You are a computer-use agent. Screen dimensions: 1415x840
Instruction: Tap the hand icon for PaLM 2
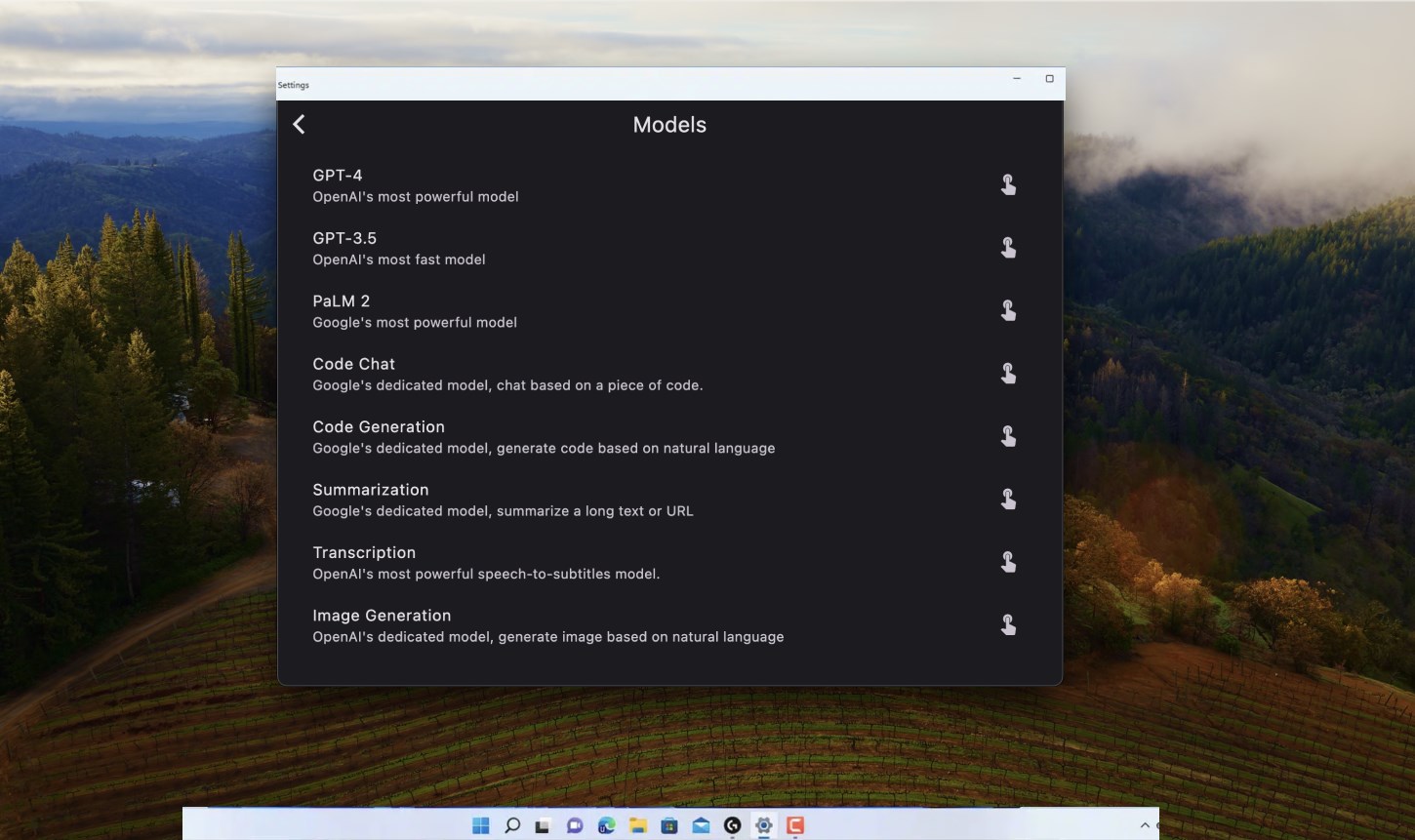[1008, 310]
